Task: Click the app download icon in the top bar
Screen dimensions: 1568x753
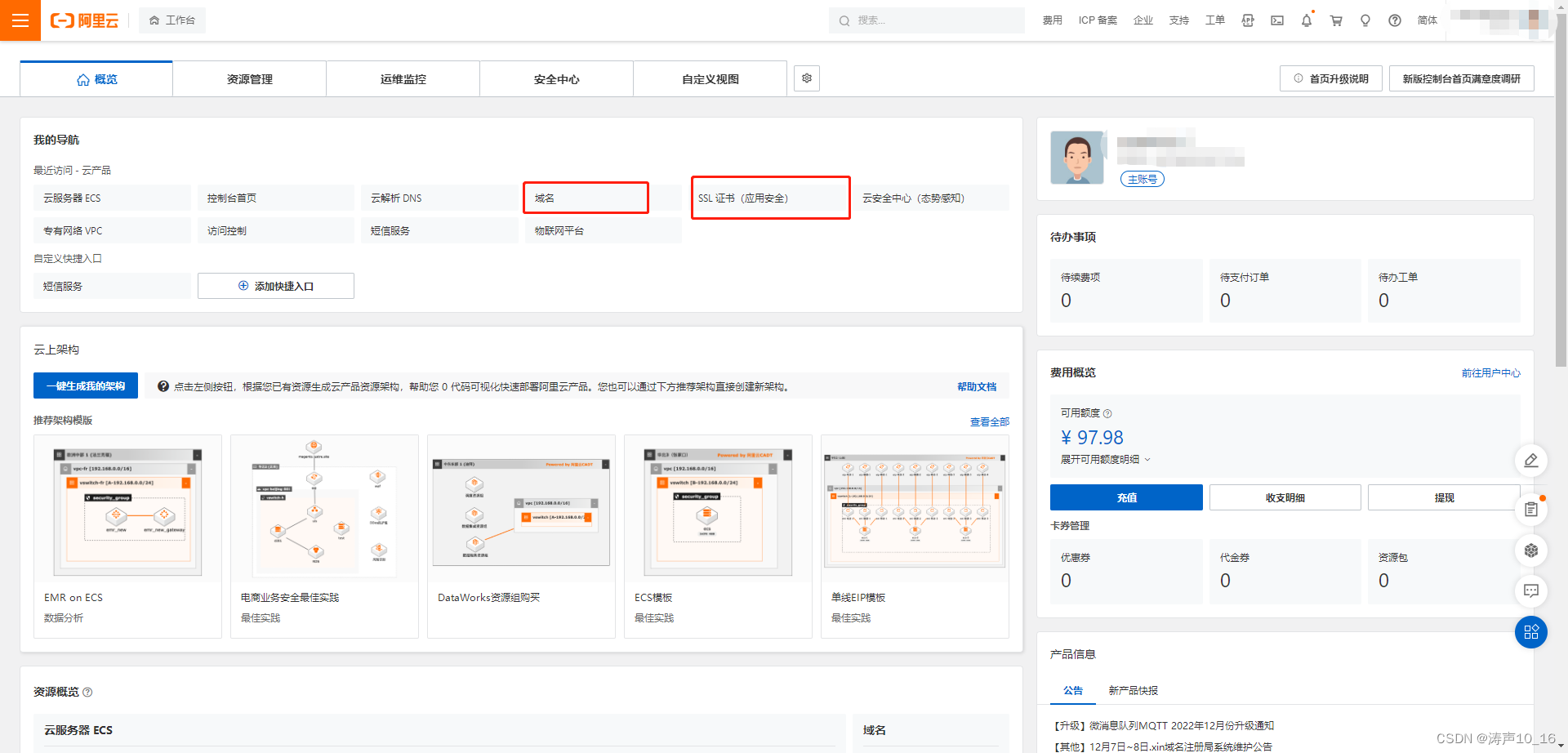Action: [x=1248, y=20]
